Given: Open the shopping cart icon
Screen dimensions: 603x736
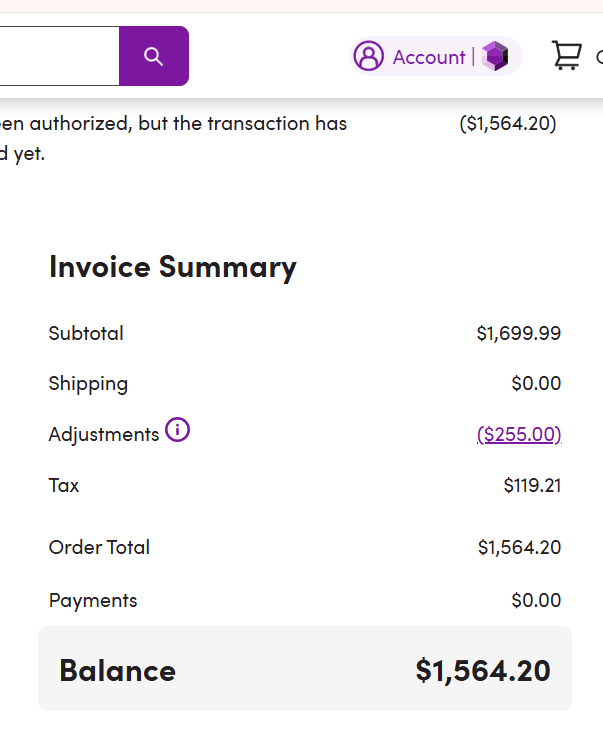Looking at the screenshot, I should click(567, 56).
